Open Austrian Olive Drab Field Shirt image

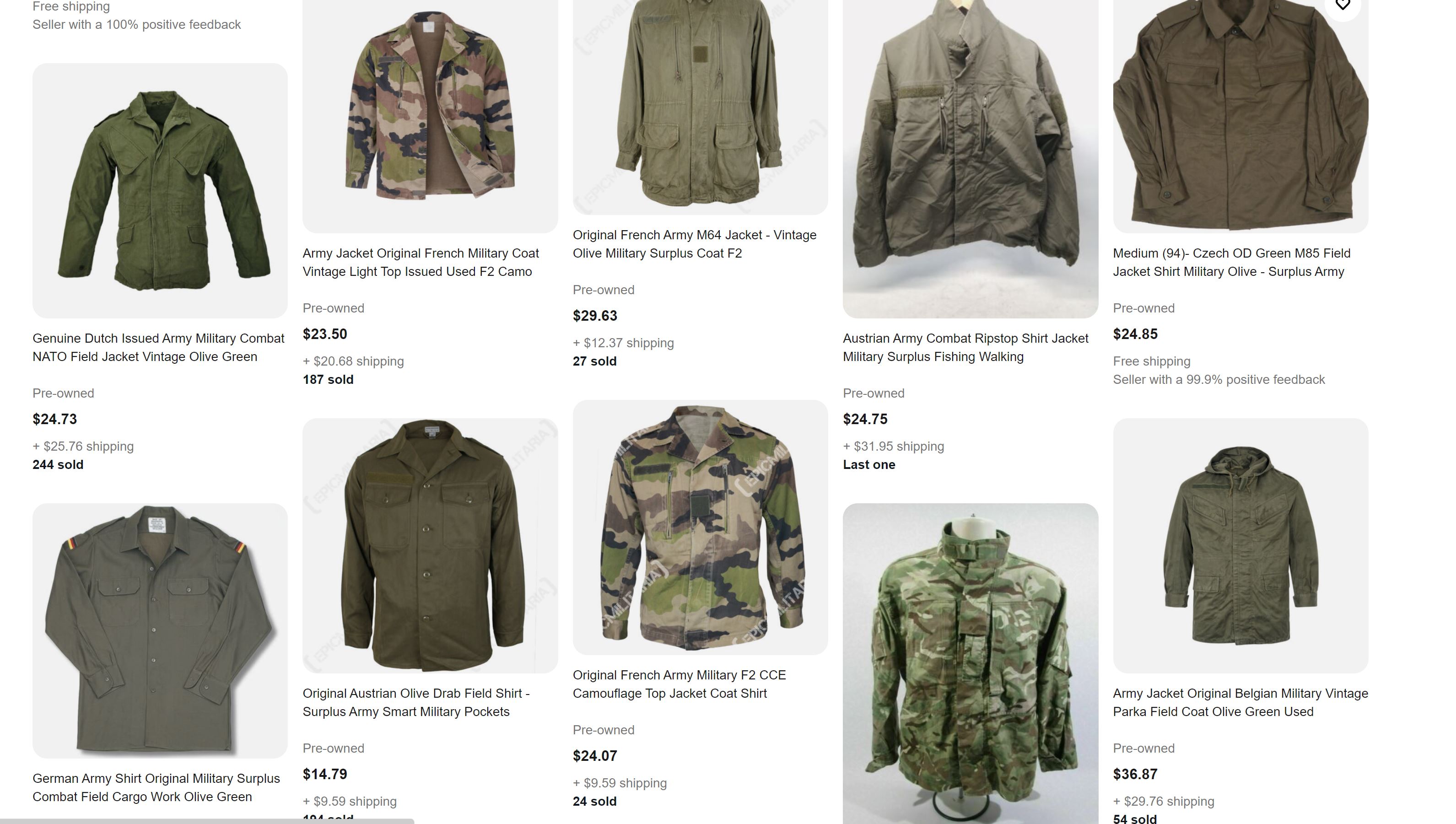coord(430,545)
